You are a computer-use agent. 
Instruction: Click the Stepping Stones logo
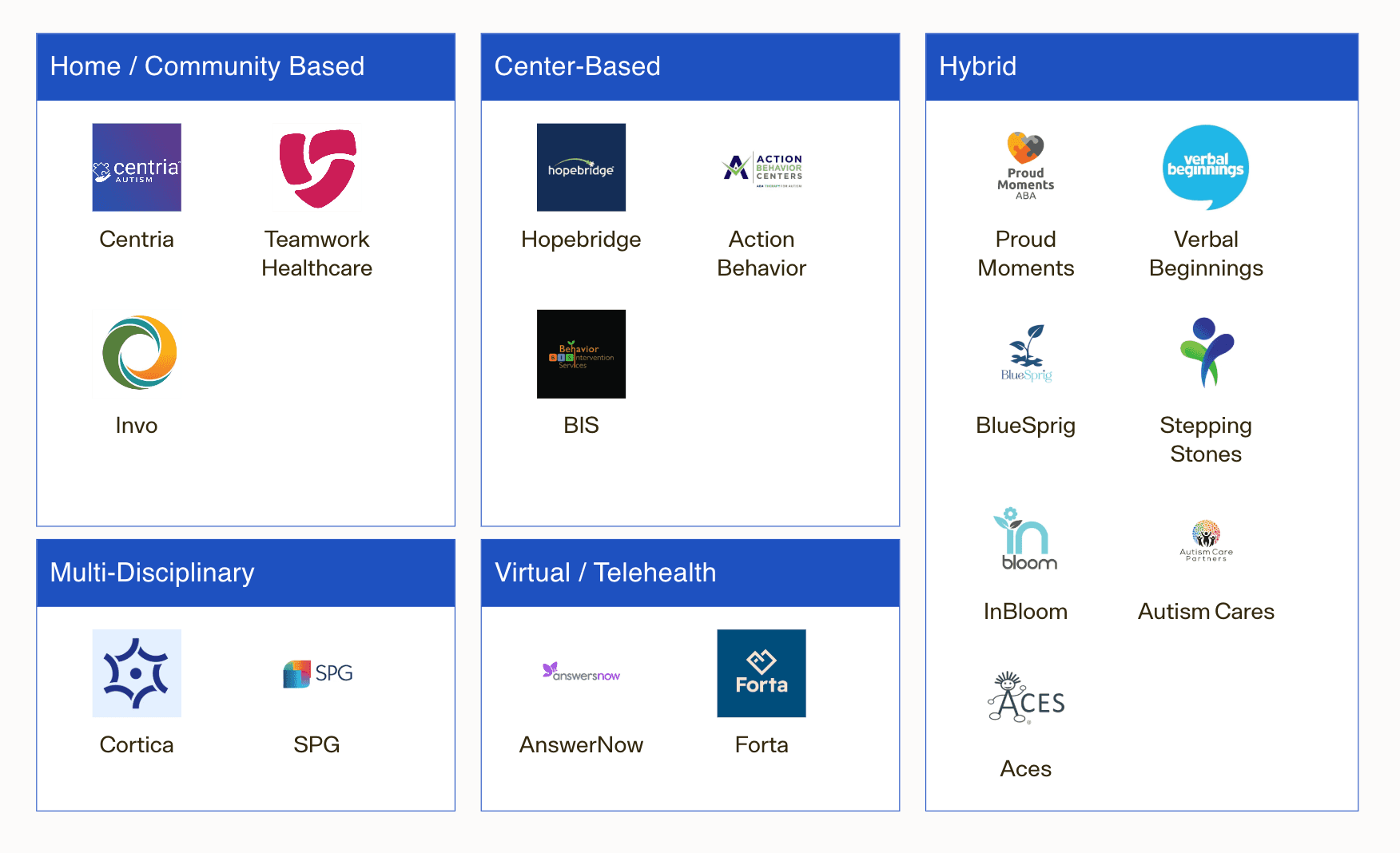coord(1207,352)
